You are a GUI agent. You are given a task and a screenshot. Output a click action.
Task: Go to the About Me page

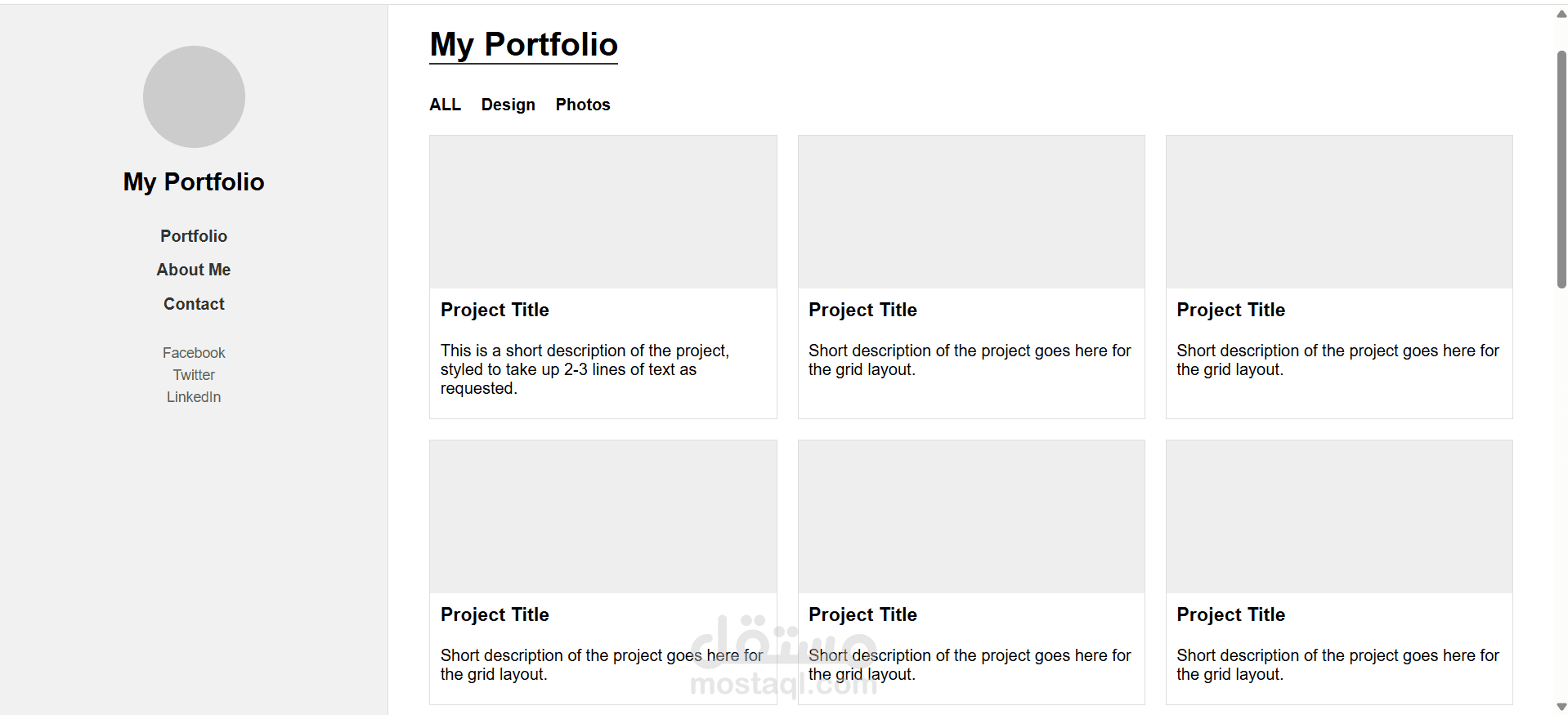(194, 270)
